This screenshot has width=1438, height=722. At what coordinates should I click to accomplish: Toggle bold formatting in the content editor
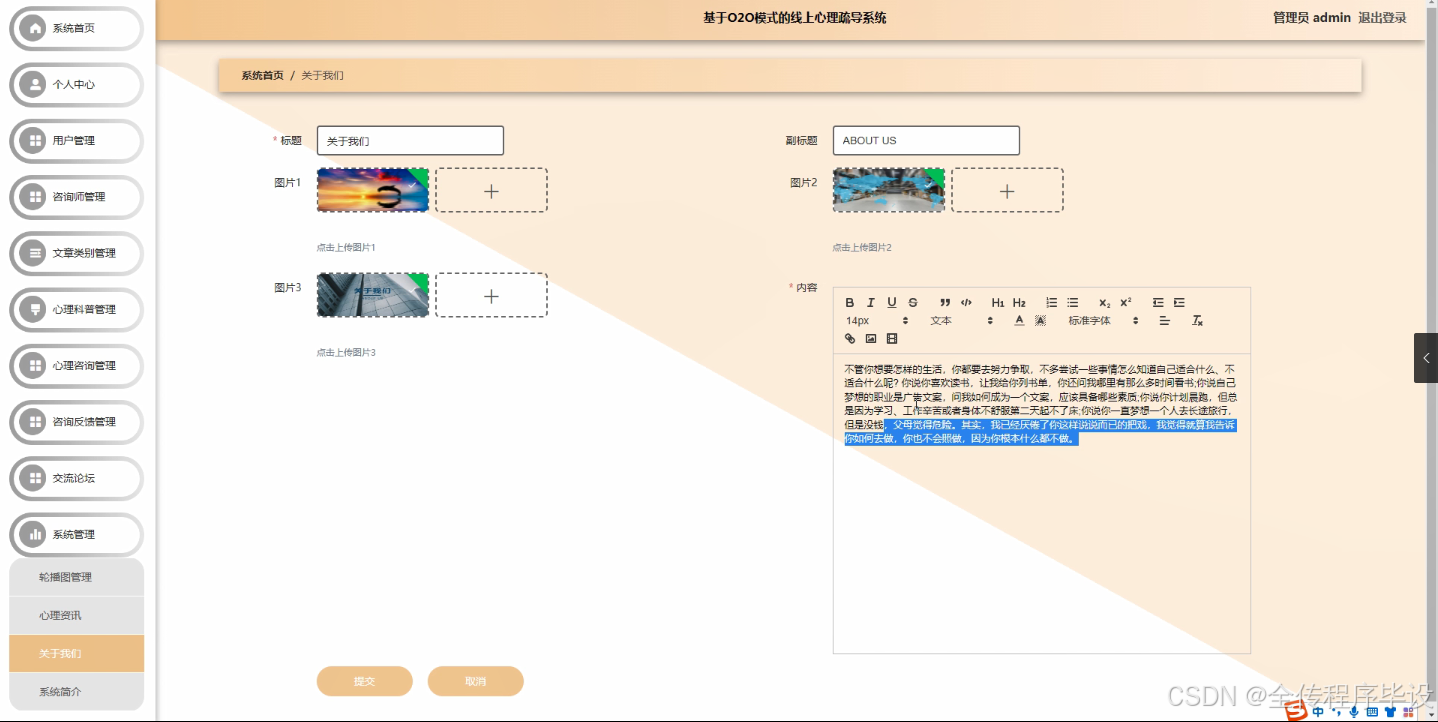click(850, 302)
